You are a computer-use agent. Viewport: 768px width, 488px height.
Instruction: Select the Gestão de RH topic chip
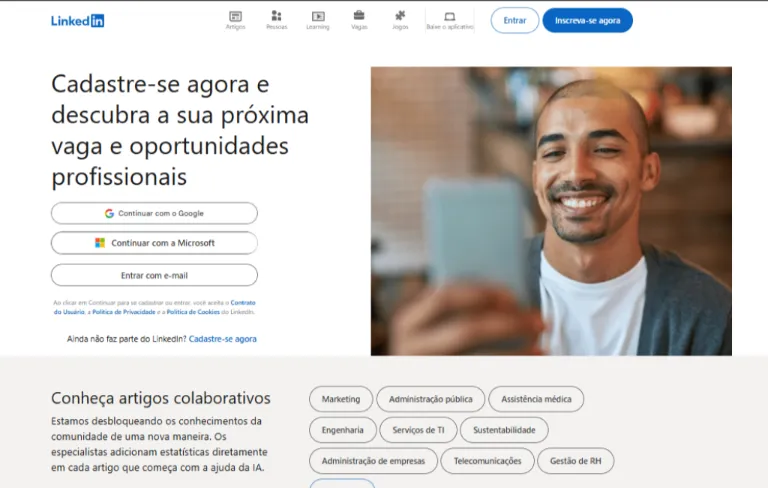[575, 461]
